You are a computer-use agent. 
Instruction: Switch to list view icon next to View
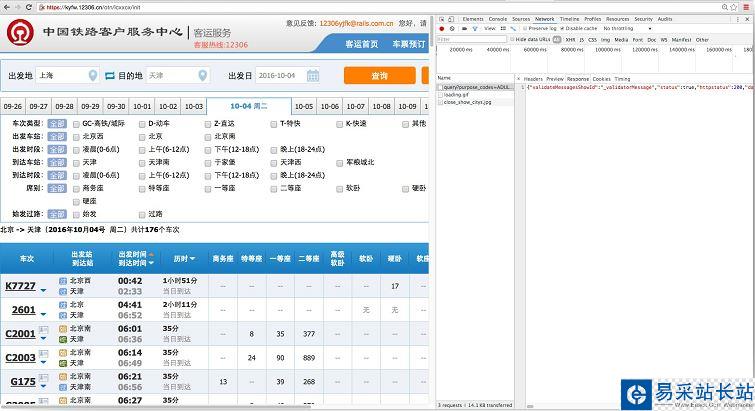503,29
